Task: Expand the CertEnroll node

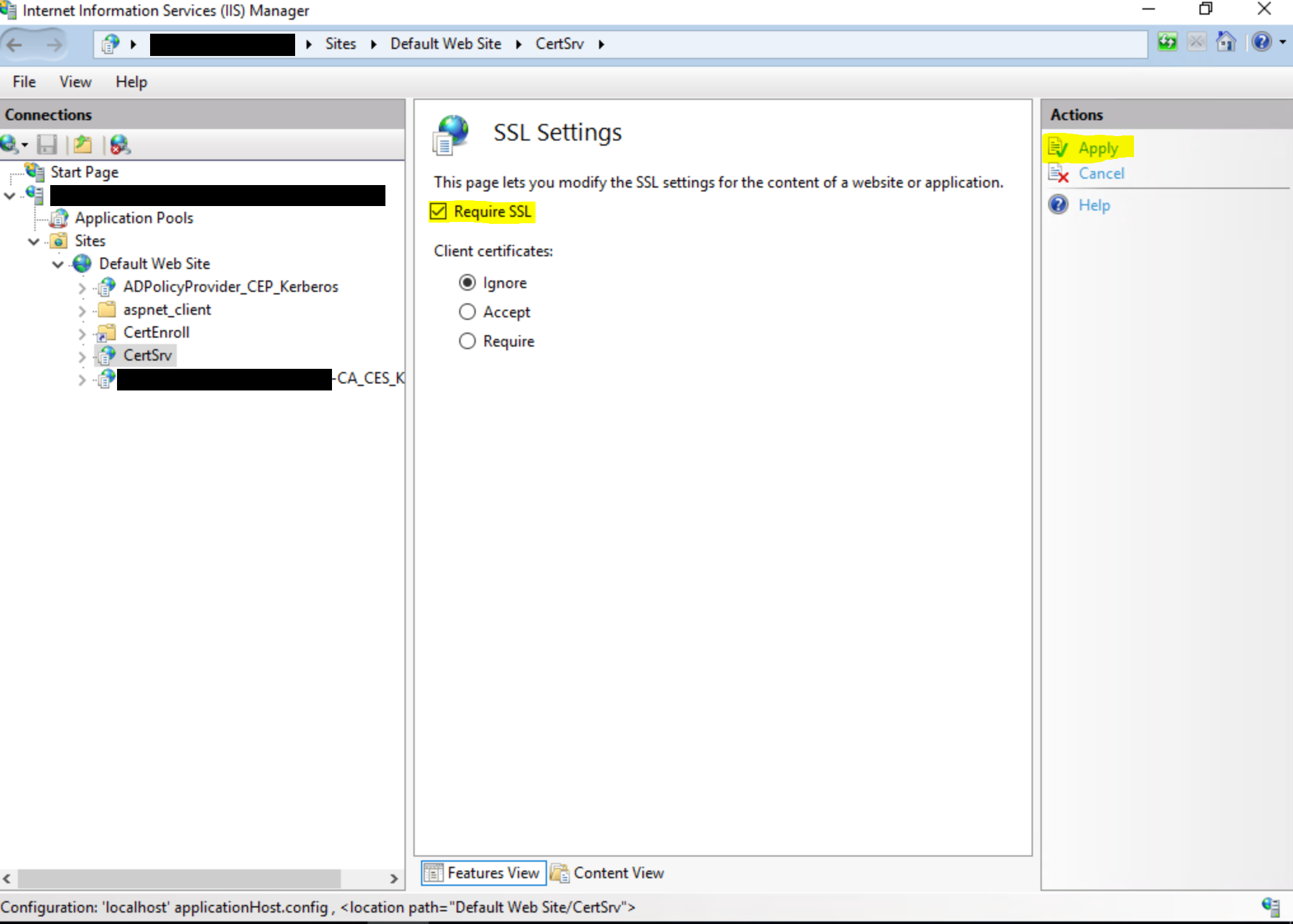Action: coord(82,333)
